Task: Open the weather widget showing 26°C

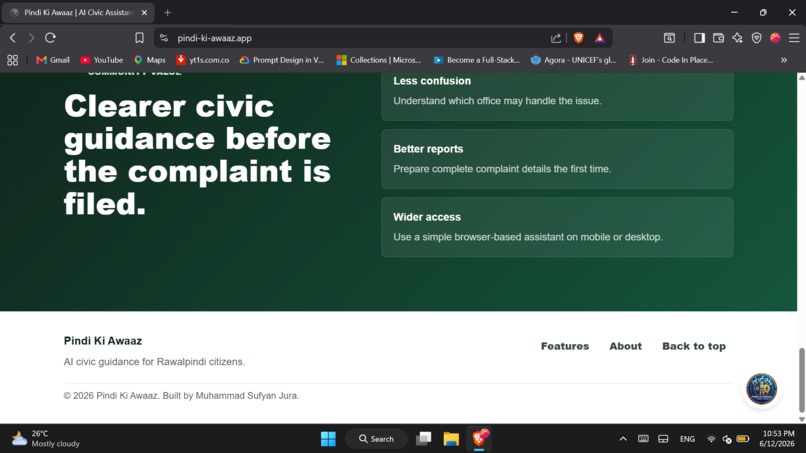Action: pos(46,439)
